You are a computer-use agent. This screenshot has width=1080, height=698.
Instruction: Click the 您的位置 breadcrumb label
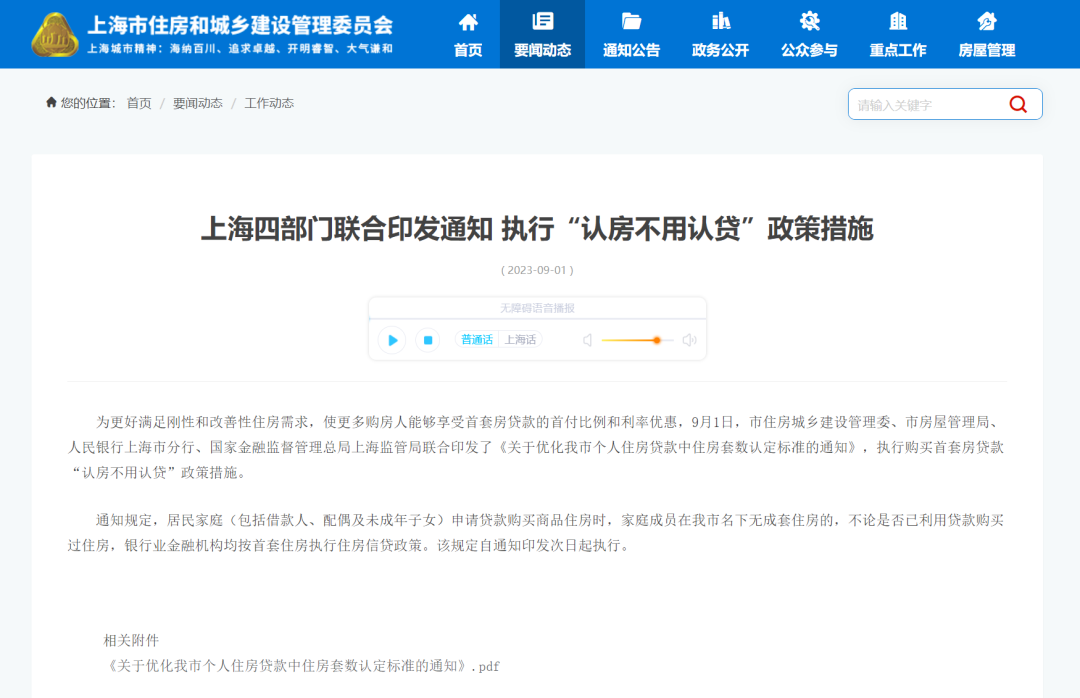pos(87,103)
